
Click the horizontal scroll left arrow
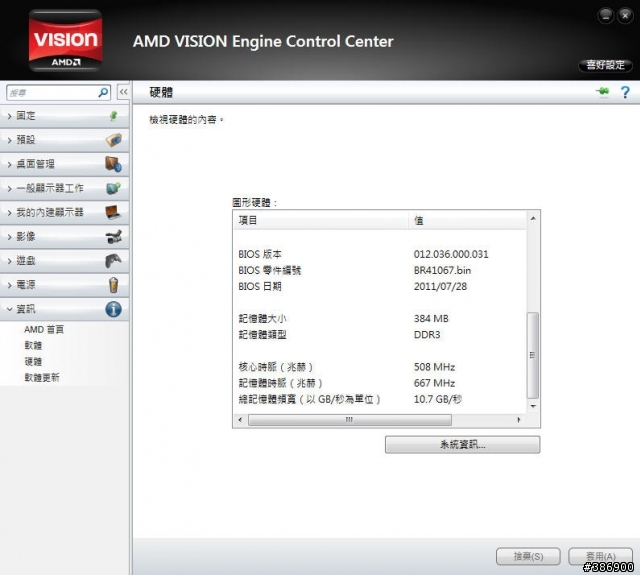(x=240, y=420)
